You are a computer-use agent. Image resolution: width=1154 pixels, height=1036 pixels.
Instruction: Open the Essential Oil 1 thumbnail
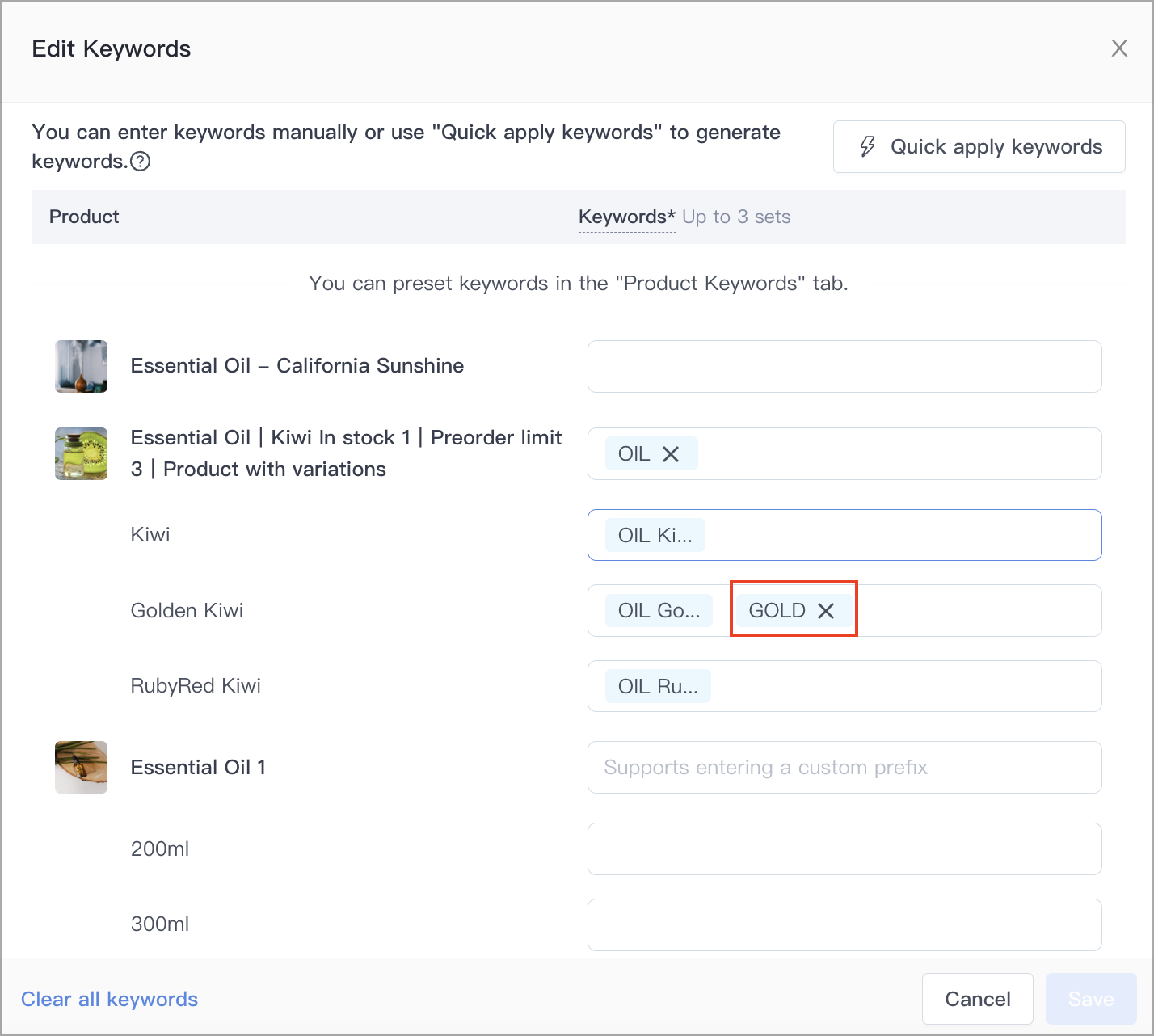click(81, 767)
